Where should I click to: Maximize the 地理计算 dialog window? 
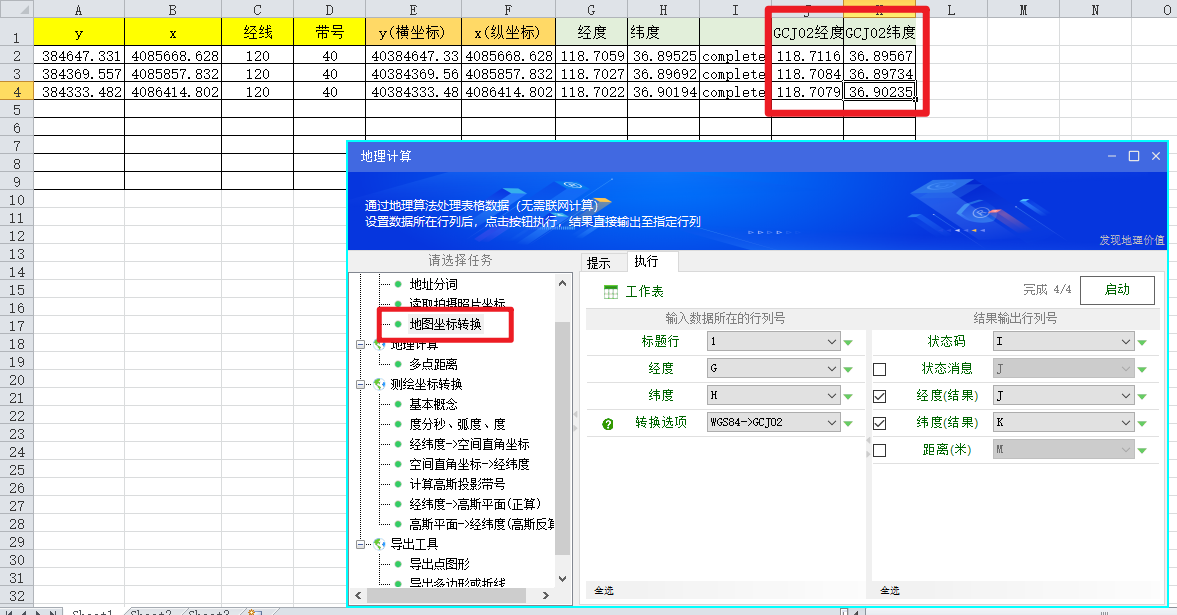(x=1134, y=156)
